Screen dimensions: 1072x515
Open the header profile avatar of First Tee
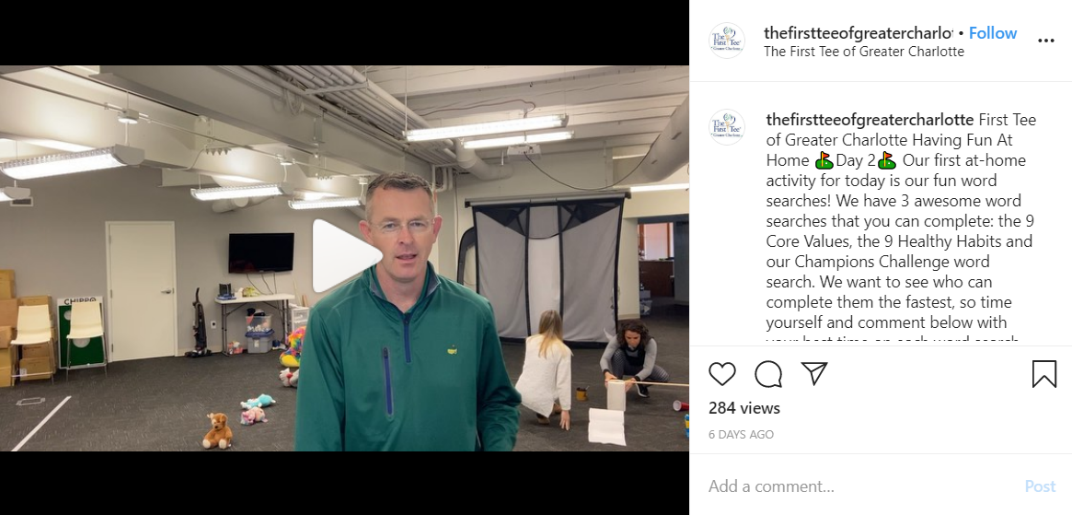coord(727,40)
